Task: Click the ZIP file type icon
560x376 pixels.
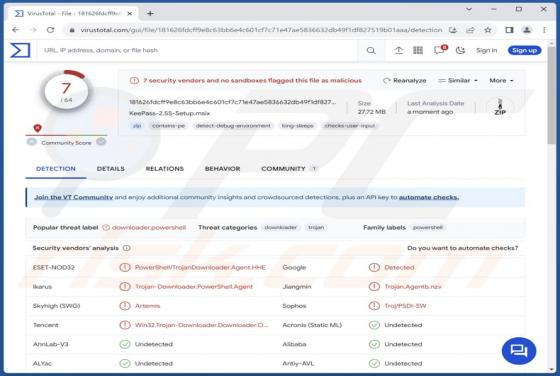Action: [x=500, y=107]
